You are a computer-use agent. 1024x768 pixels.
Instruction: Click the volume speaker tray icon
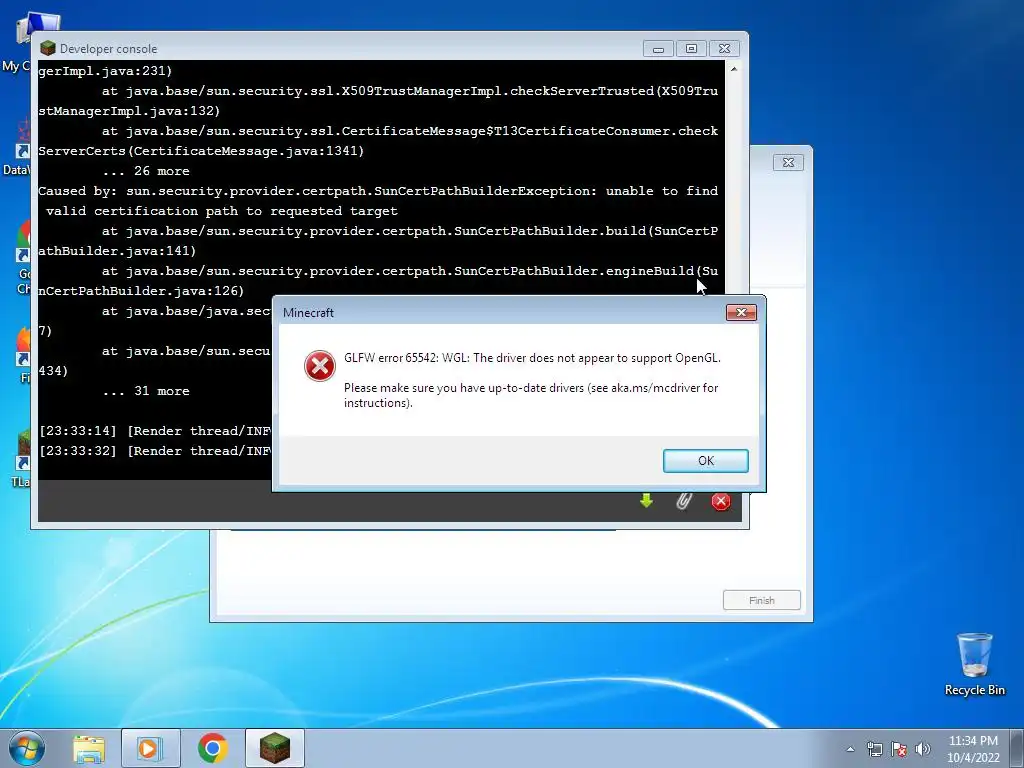pos(923,749)
